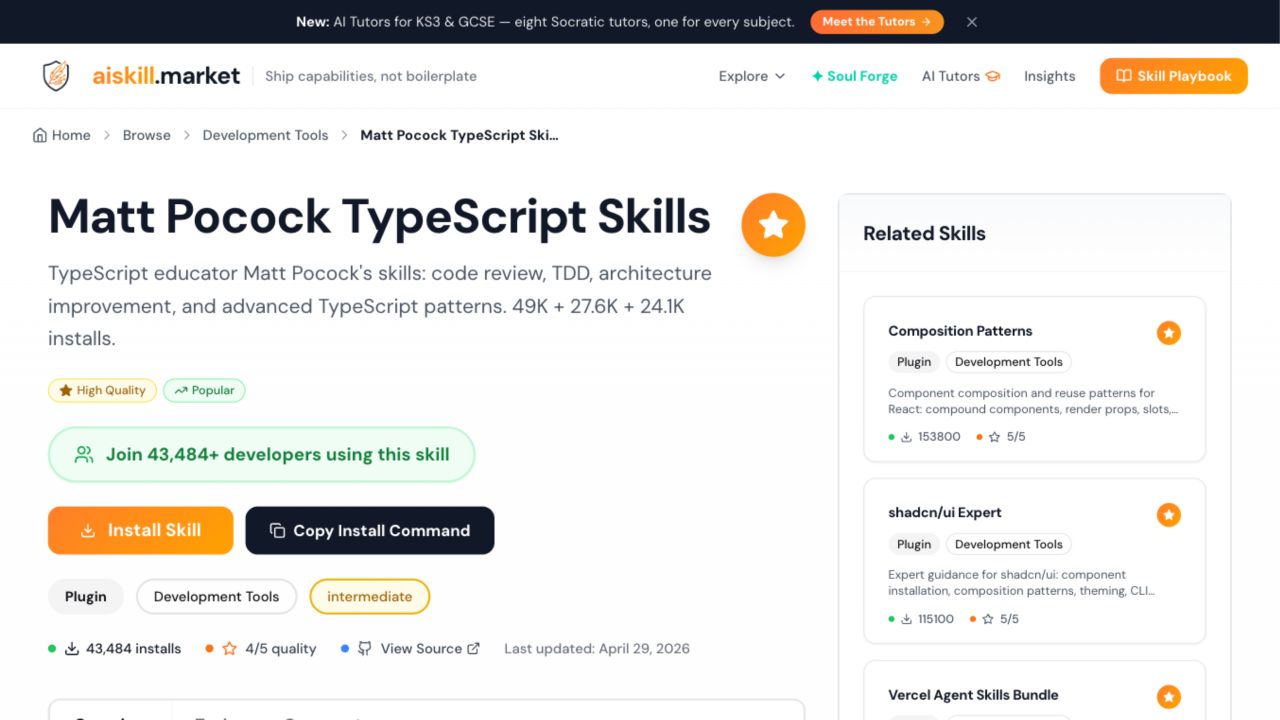Click the Last updated: April 29, 2026 text
The image size is (1280, 720).
click(597, 648)
